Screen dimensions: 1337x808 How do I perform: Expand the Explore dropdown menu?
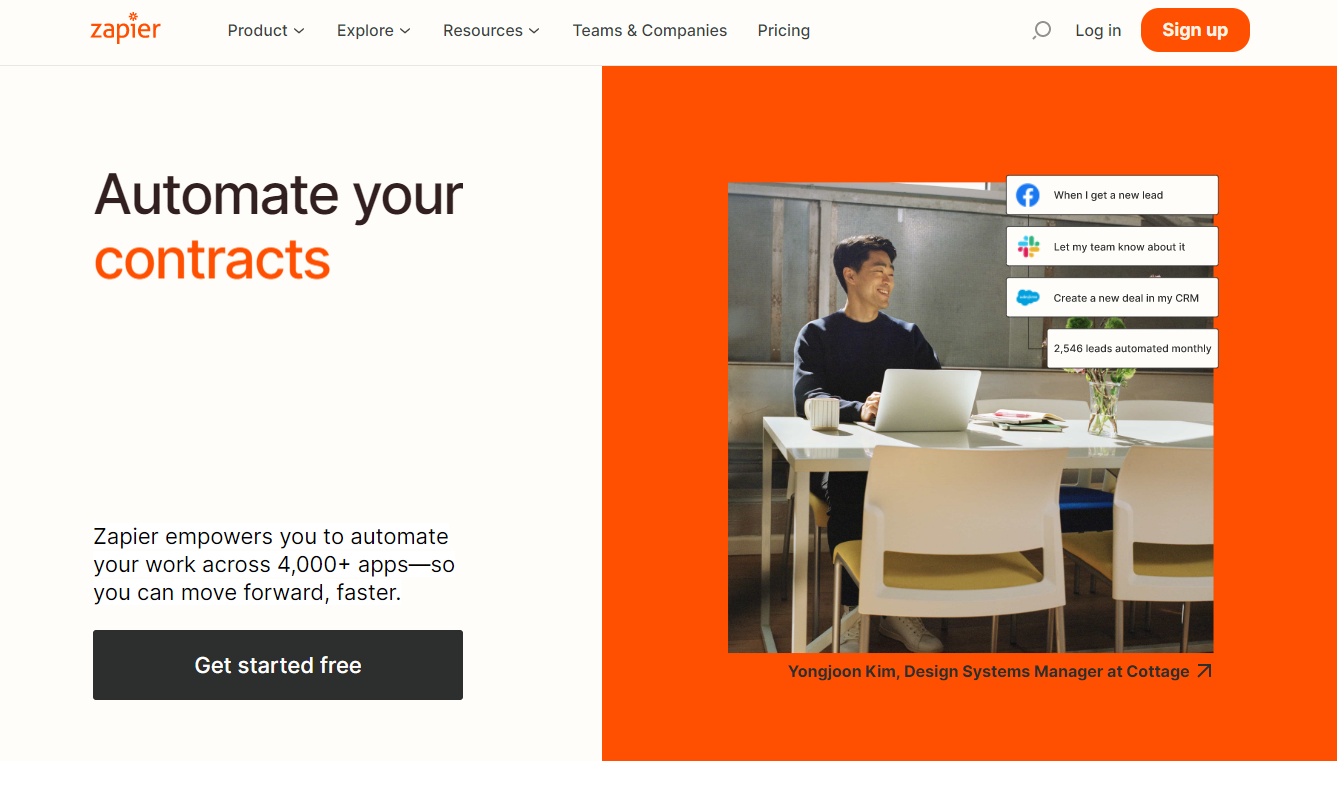tap(374, 31)
